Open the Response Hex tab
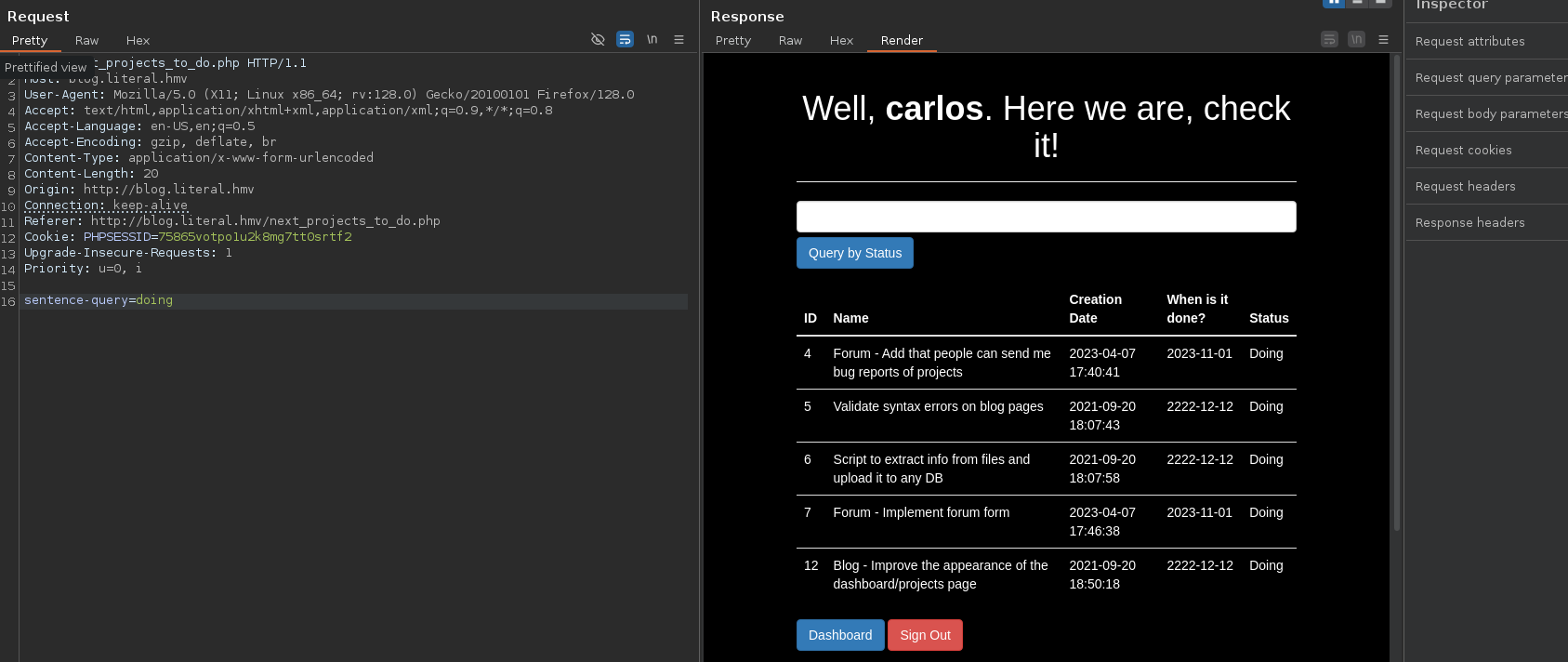 [841, 40]
